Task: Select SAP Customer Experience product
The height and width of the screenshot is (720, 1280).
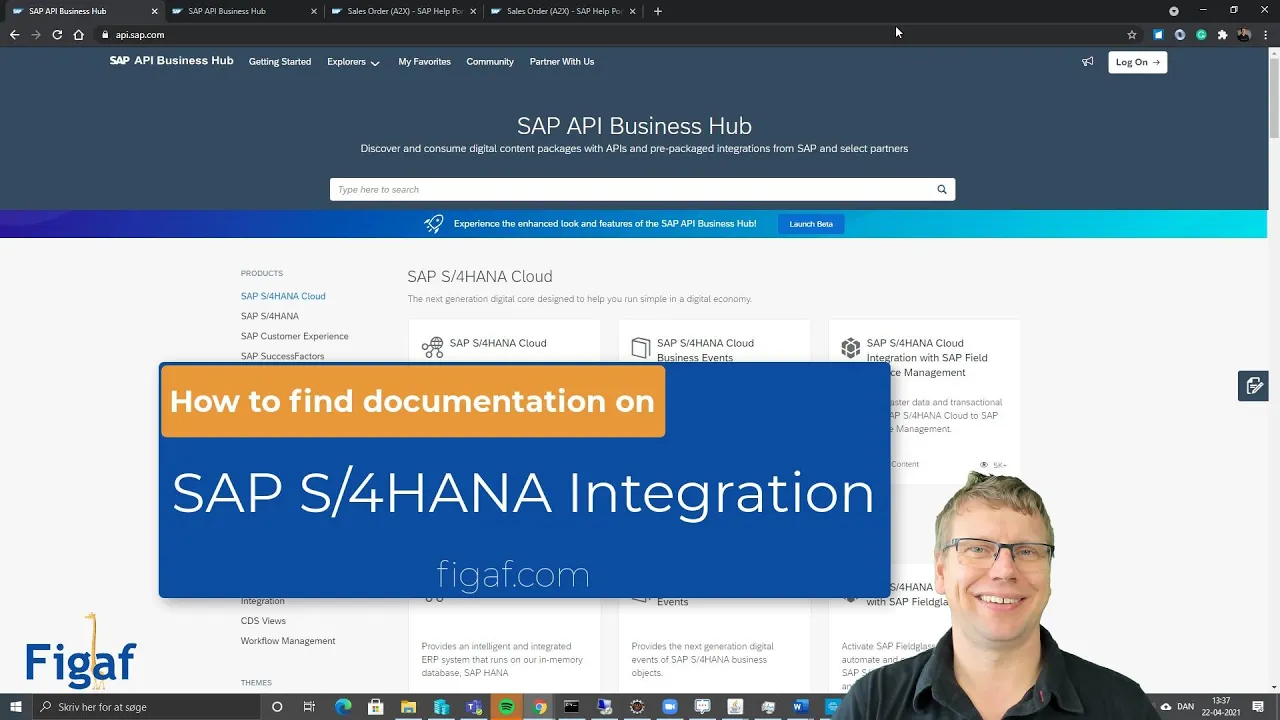Action: [295, 336]
